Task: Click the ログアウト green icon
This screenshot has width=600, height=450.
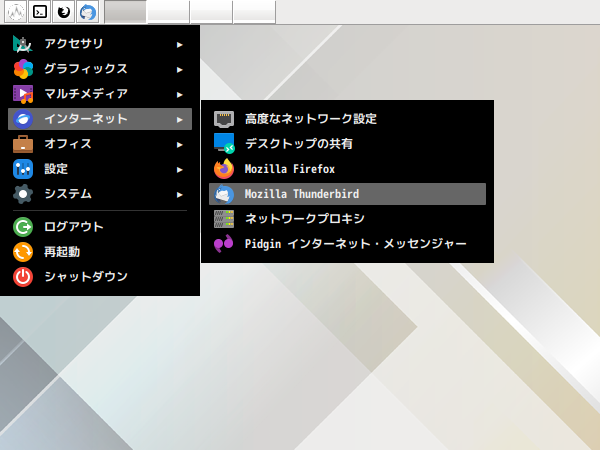Action: pos(23,227)
